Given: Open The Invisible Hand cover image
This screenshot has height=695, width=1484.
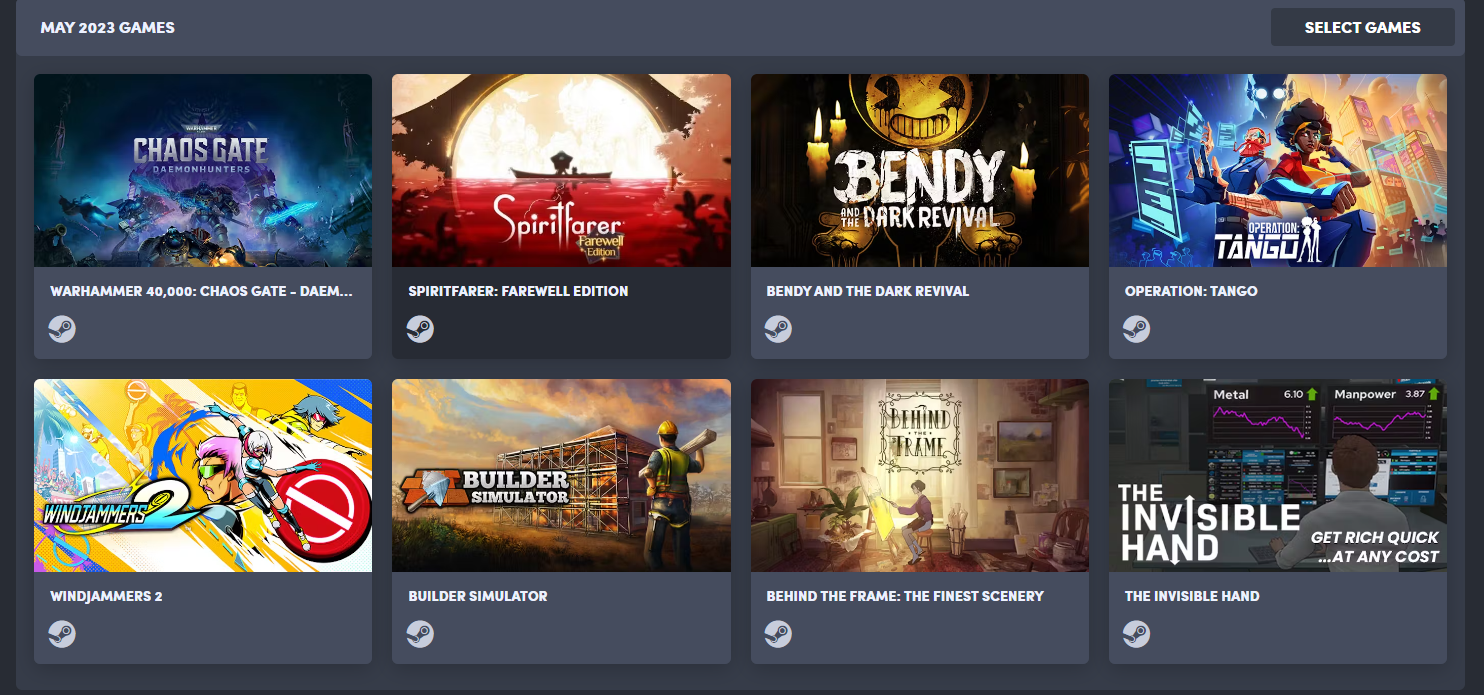Looking at the screenshot, I should point(1278,475).
